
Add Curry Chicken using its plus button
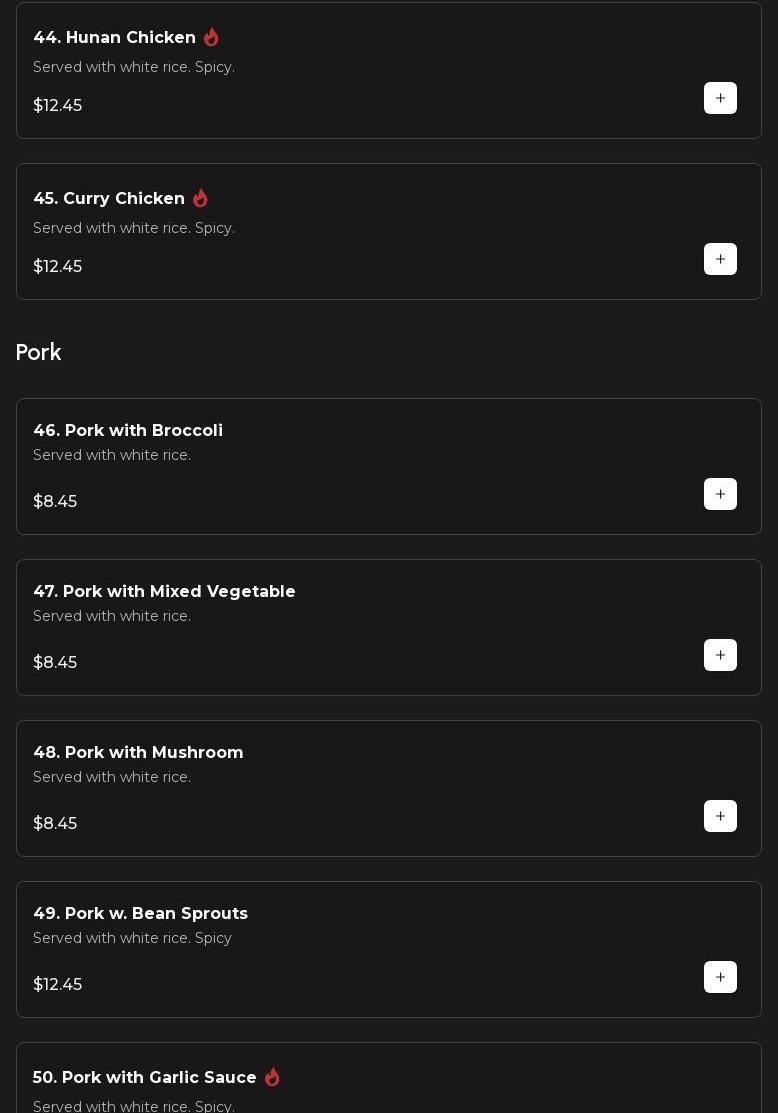(x=720, y=259)
